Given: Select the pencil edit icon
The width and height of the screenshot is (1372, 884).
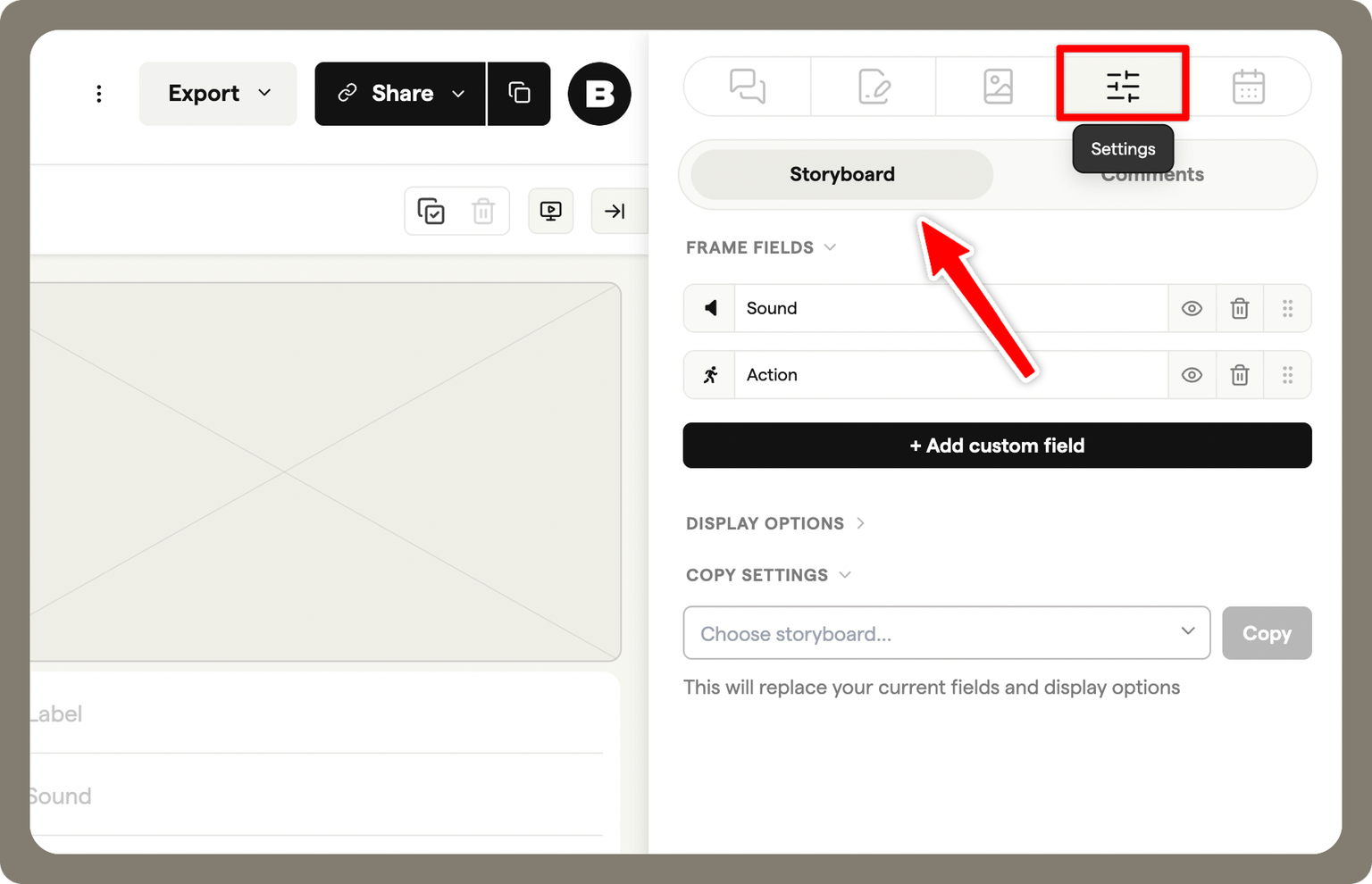Looking at the screenshot, I should pos(873,86).
